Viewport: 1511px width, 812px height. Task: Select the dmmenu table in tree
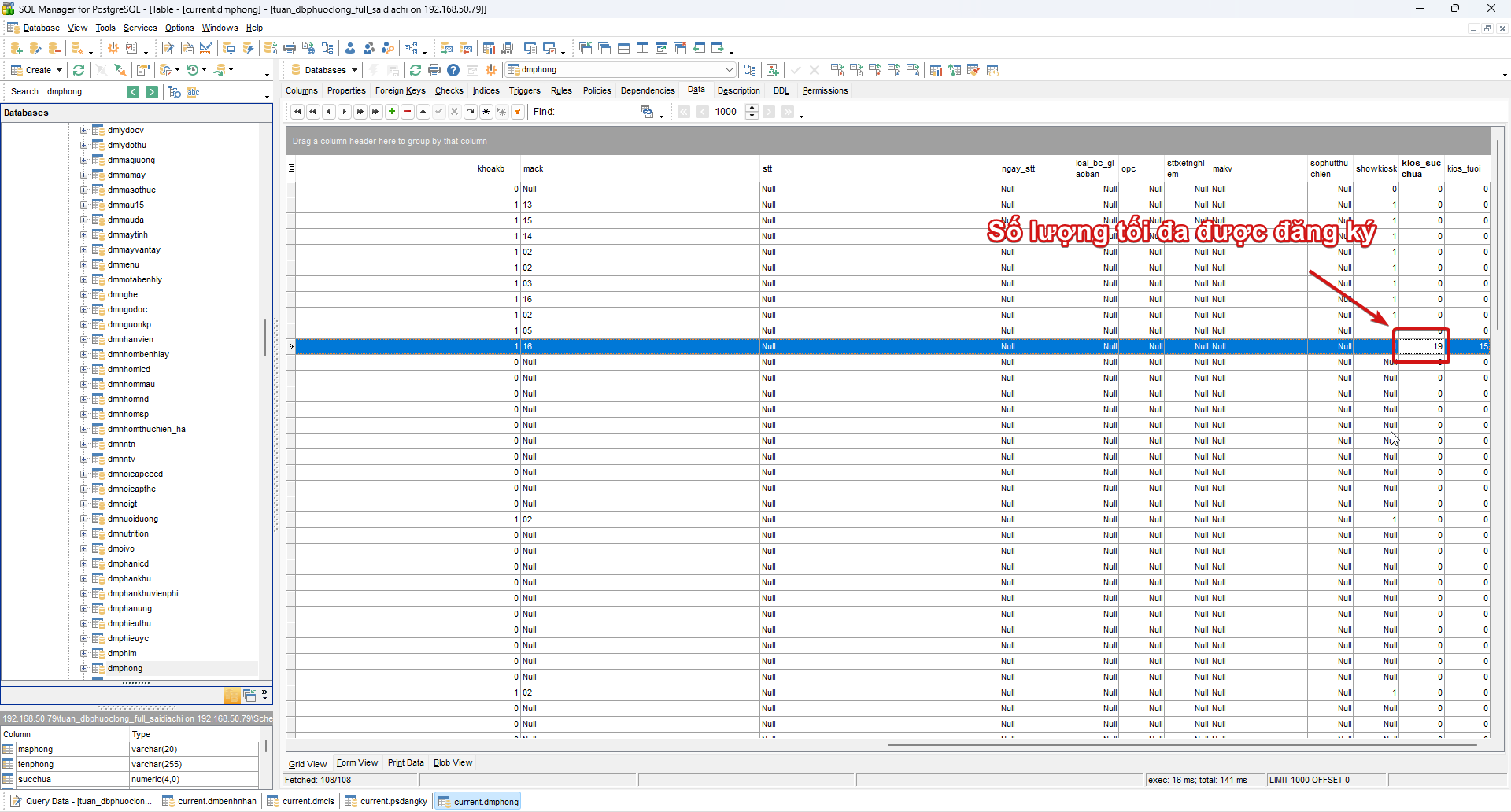tap(124, 265)
